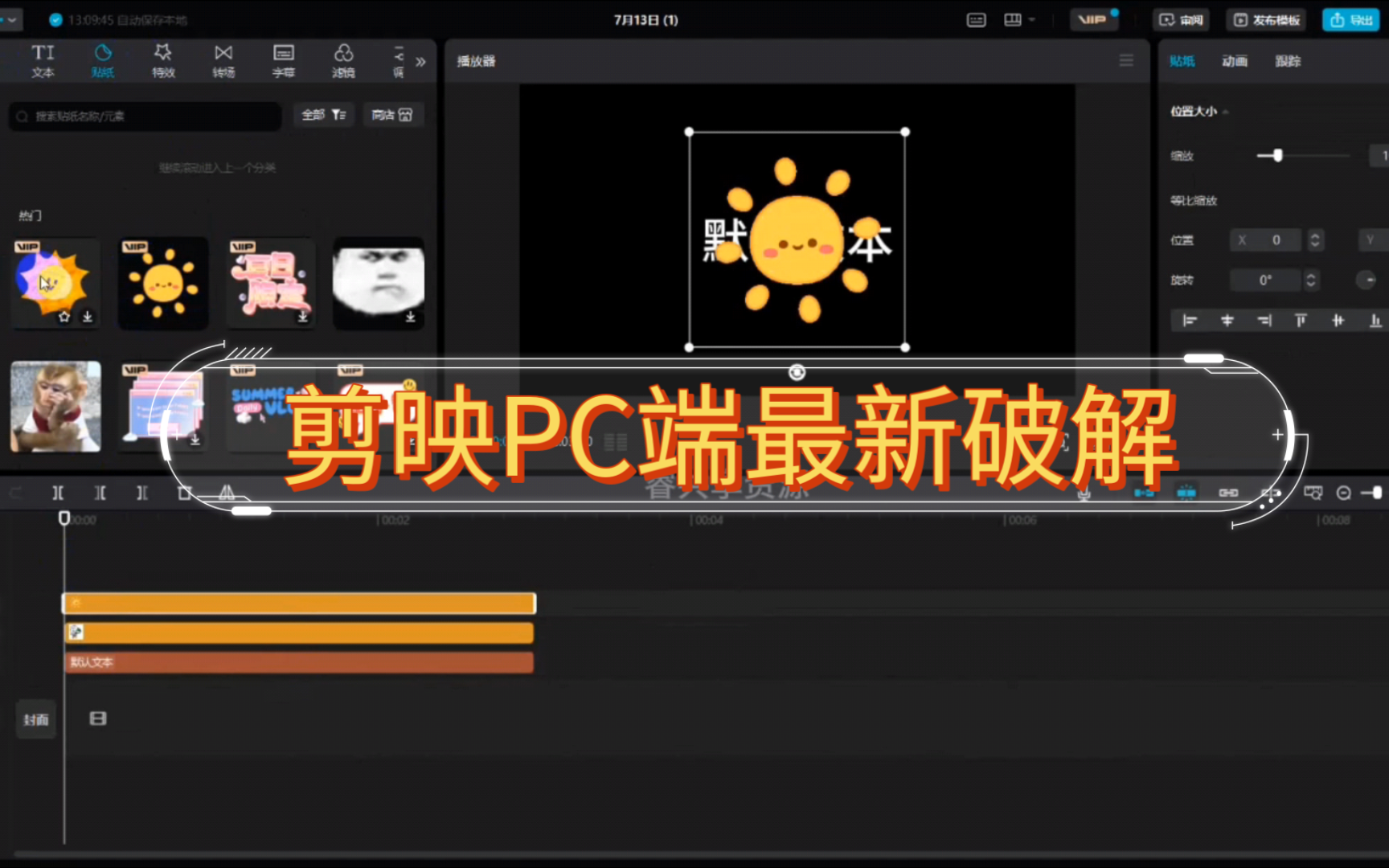This screenshot has height=868, width=1389.
Task: Open the 转场 transitions panel
Action: (223, 61)
